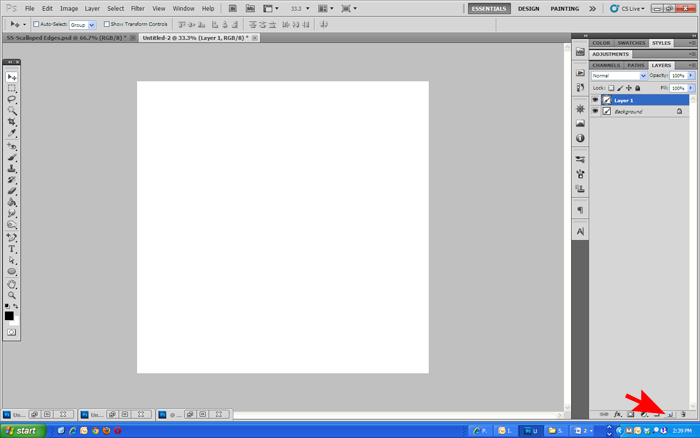
Task: Select the Rectangular Marquee tool
Action: 12,88
